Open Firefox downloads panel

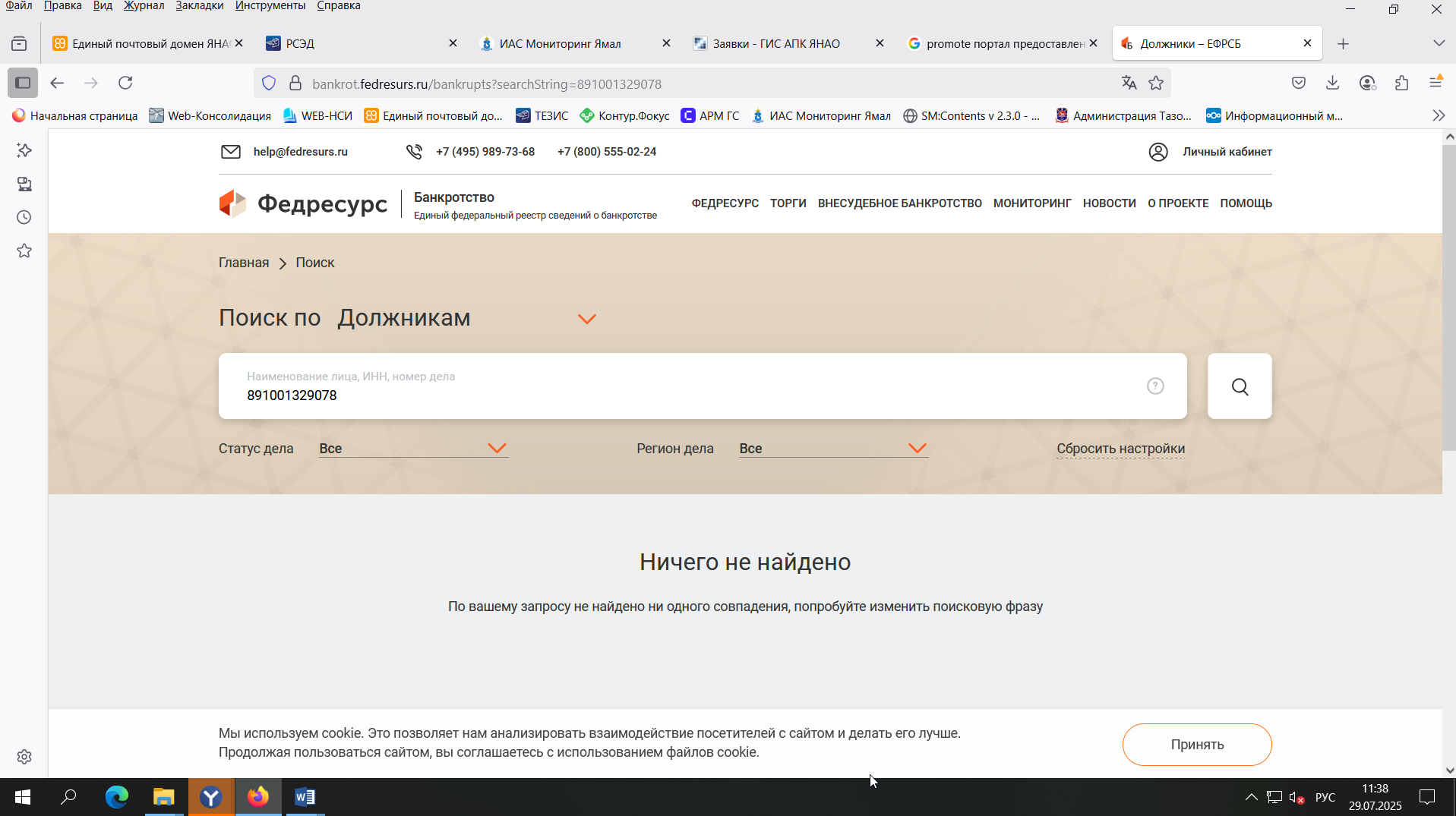click(x=1332, y=83)
